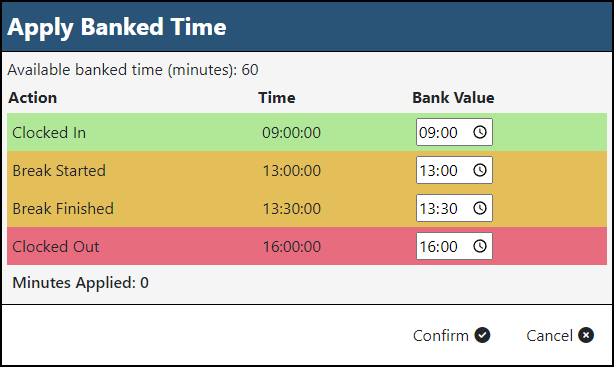This screenshot has height=367, width=614.
Task: Click the Cancel button text
Action: pos(549,336)
